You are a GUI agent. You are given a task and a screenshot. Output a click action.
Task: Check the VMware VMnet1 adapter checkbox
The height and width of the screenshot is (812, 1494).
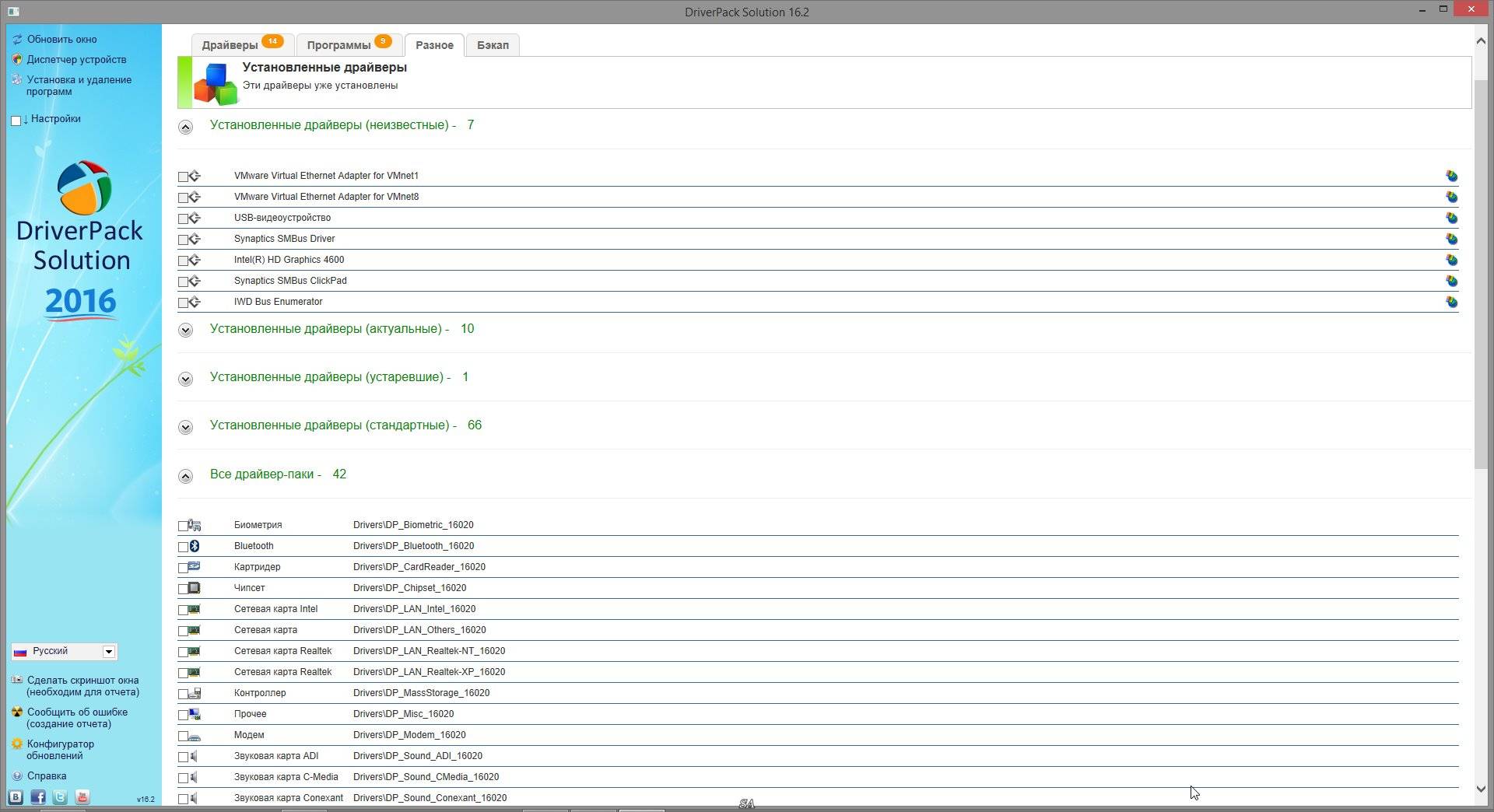click(x=183, y=177)
